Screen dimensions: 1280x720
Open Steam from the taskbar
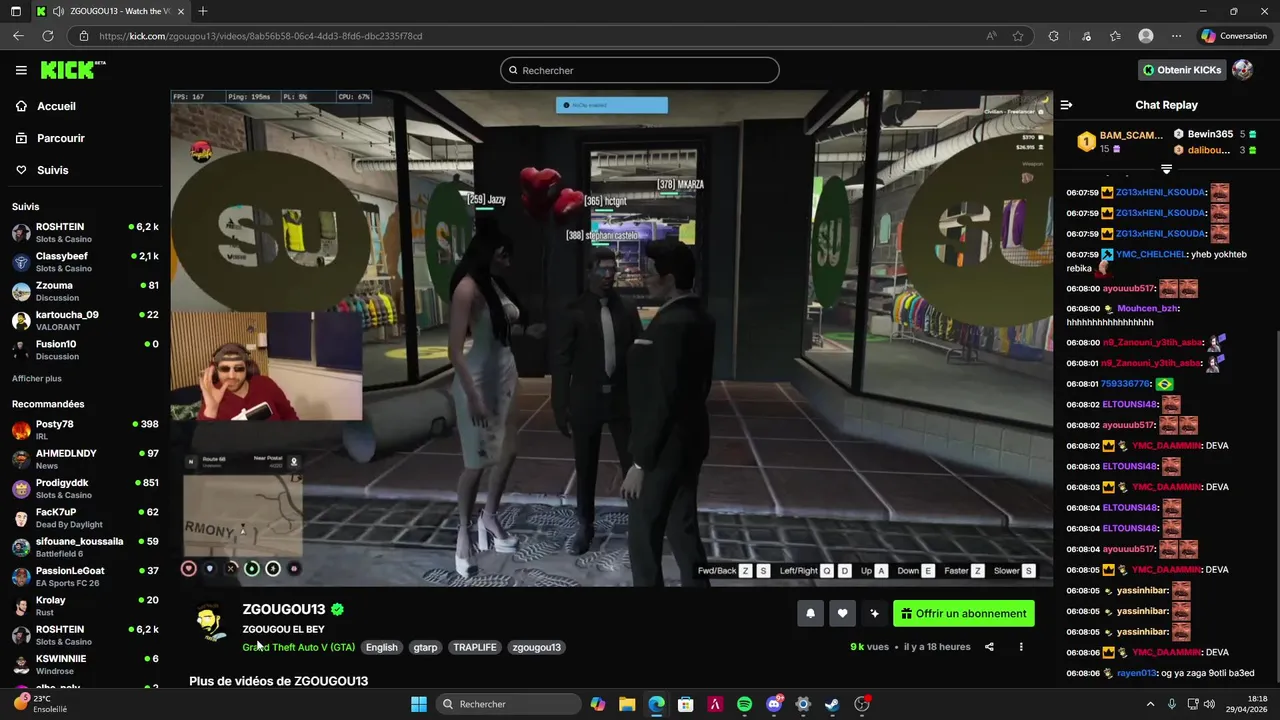tap(832, 704)
